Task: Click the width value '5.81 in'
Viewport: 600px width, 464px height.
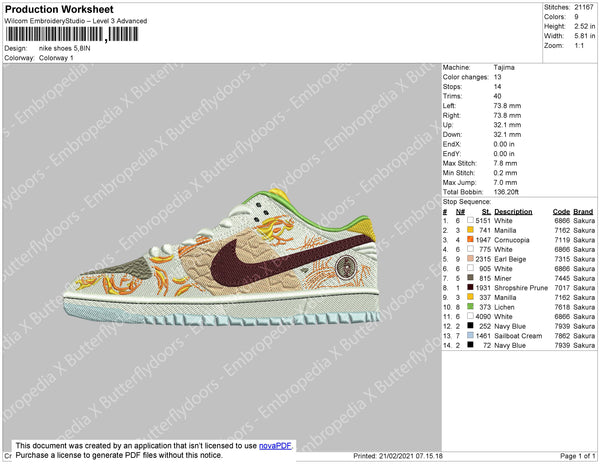Action: [x=584, y=36]
